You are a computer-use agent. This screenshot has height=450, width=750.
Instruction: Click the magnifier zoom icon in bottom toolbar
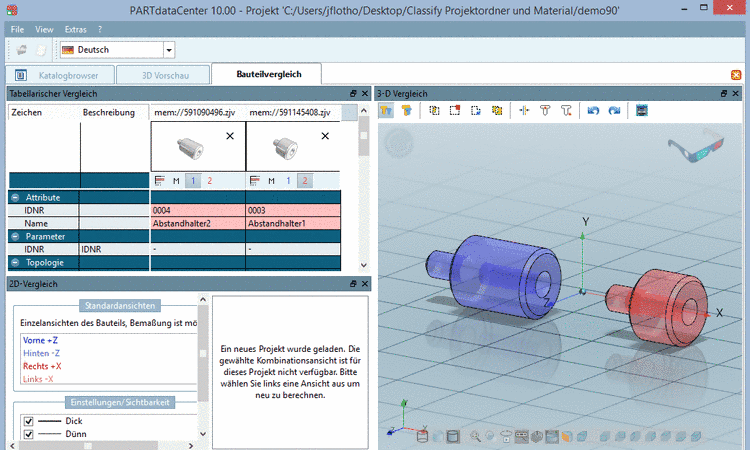tap(475, 436)
